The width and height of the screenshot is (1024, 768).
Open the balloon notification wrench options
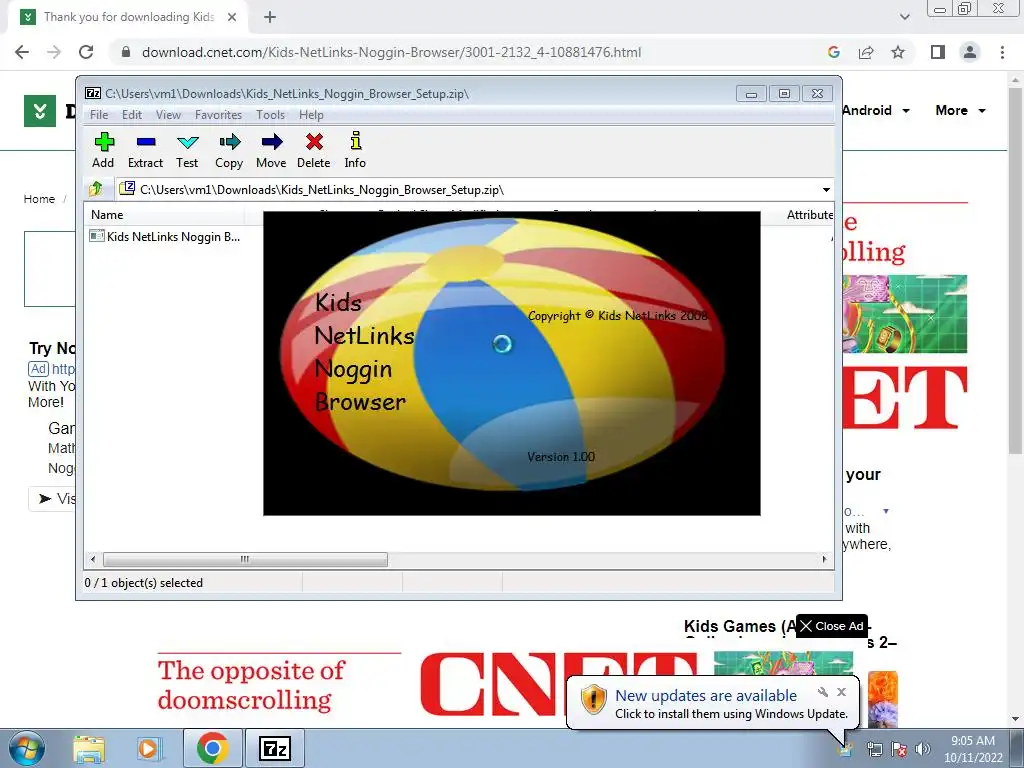[823, 692]
